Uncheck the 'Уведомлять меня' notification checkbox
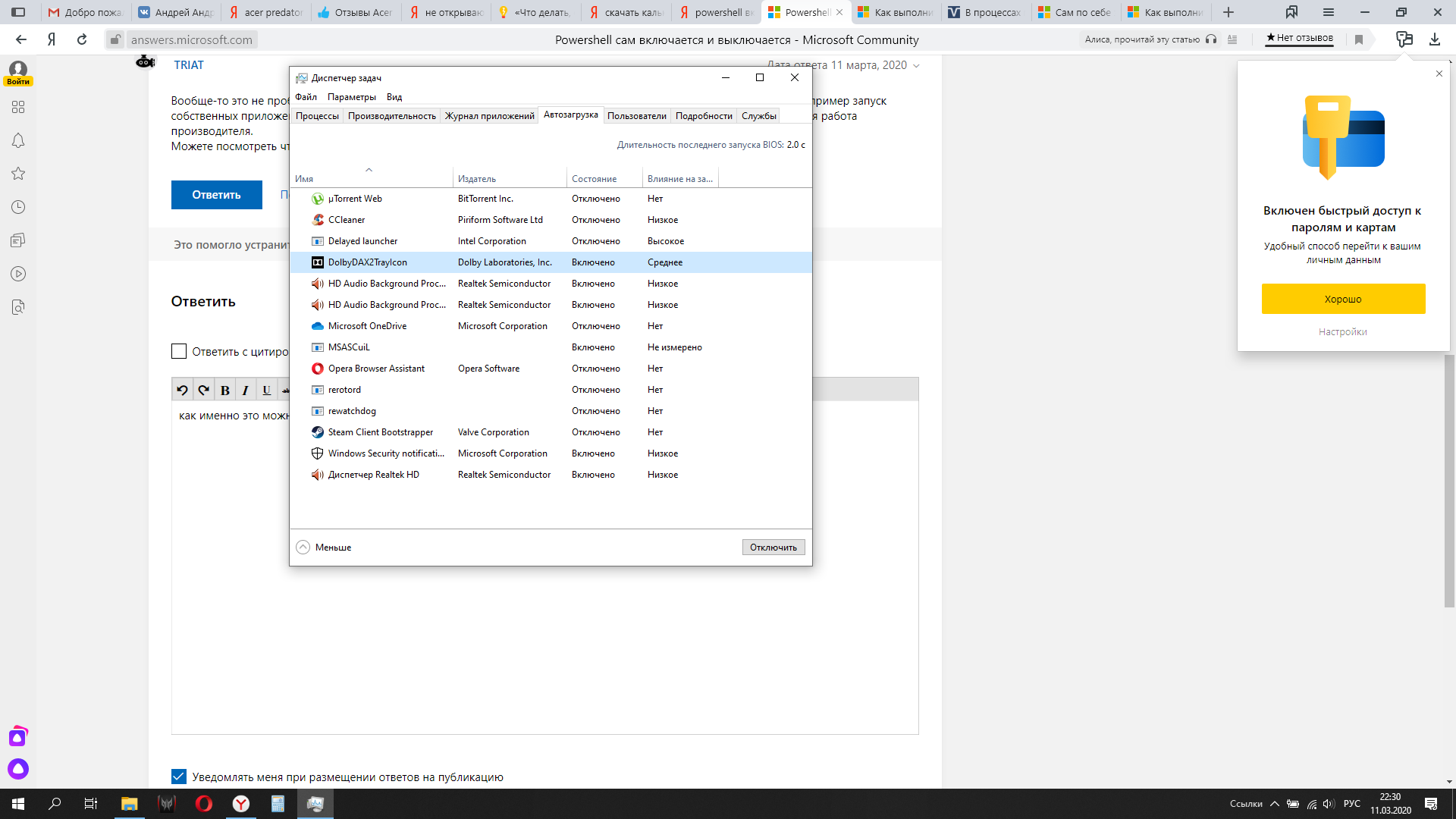The image size is (1456, 819). 179,777
